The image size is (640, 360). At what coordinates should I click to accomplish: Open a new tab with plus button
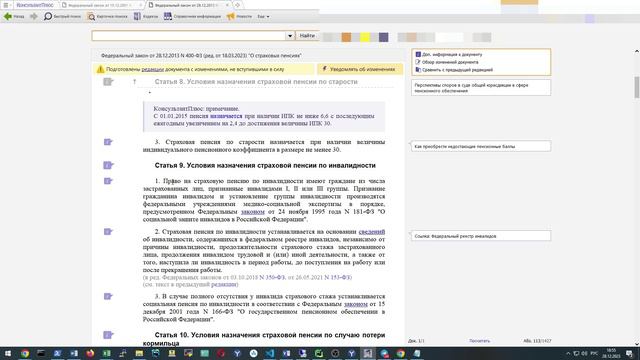pyautogui.click(x=238, y=5)
